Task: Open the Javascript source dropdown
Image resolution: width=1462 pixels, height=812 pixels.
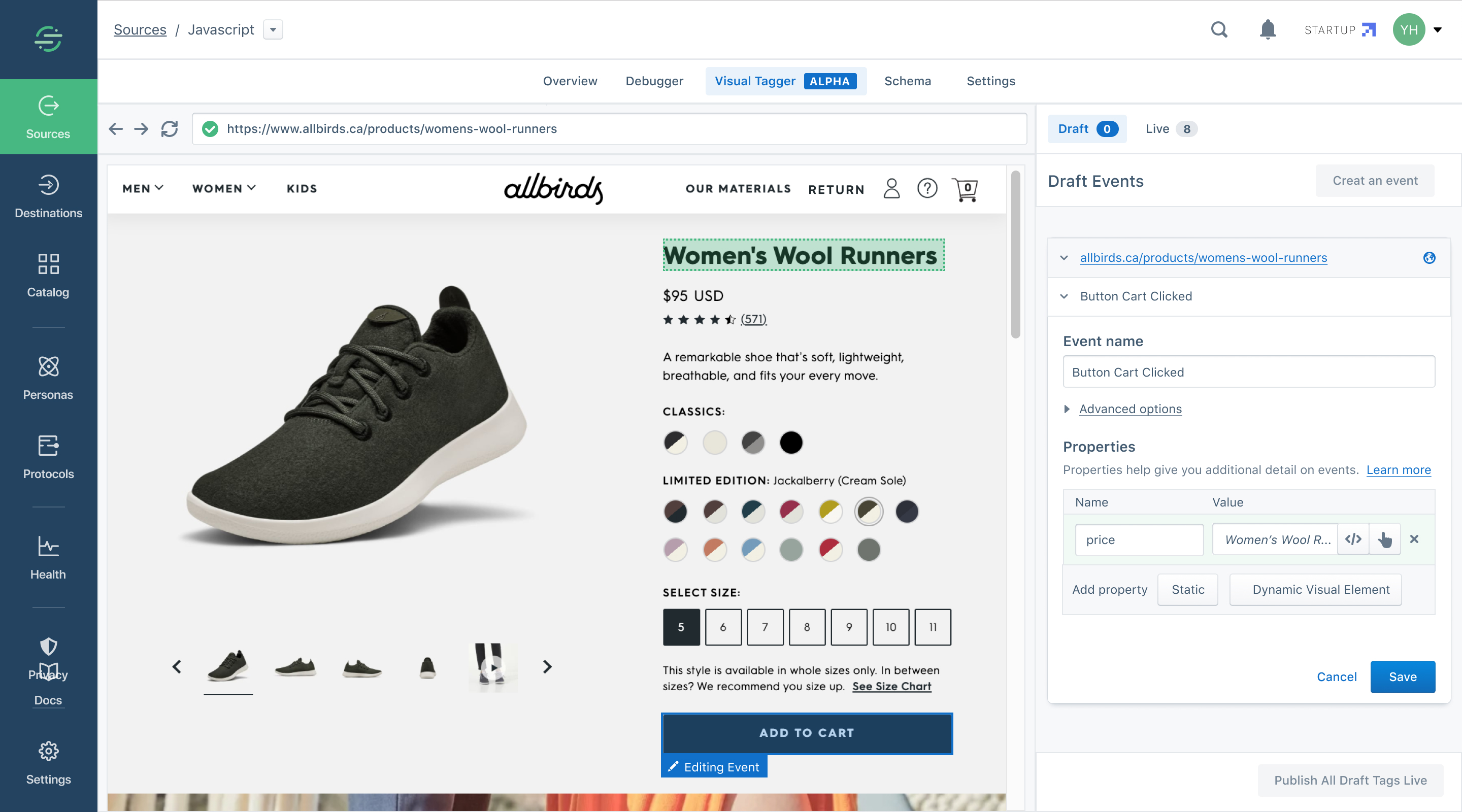Action: [273, 29]
